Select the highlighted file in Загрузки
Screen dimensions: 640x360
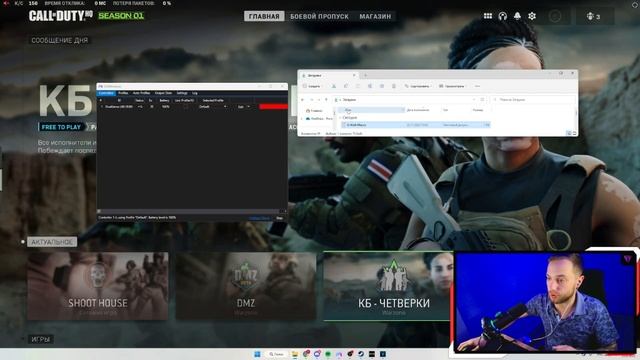tap(416, 125)
